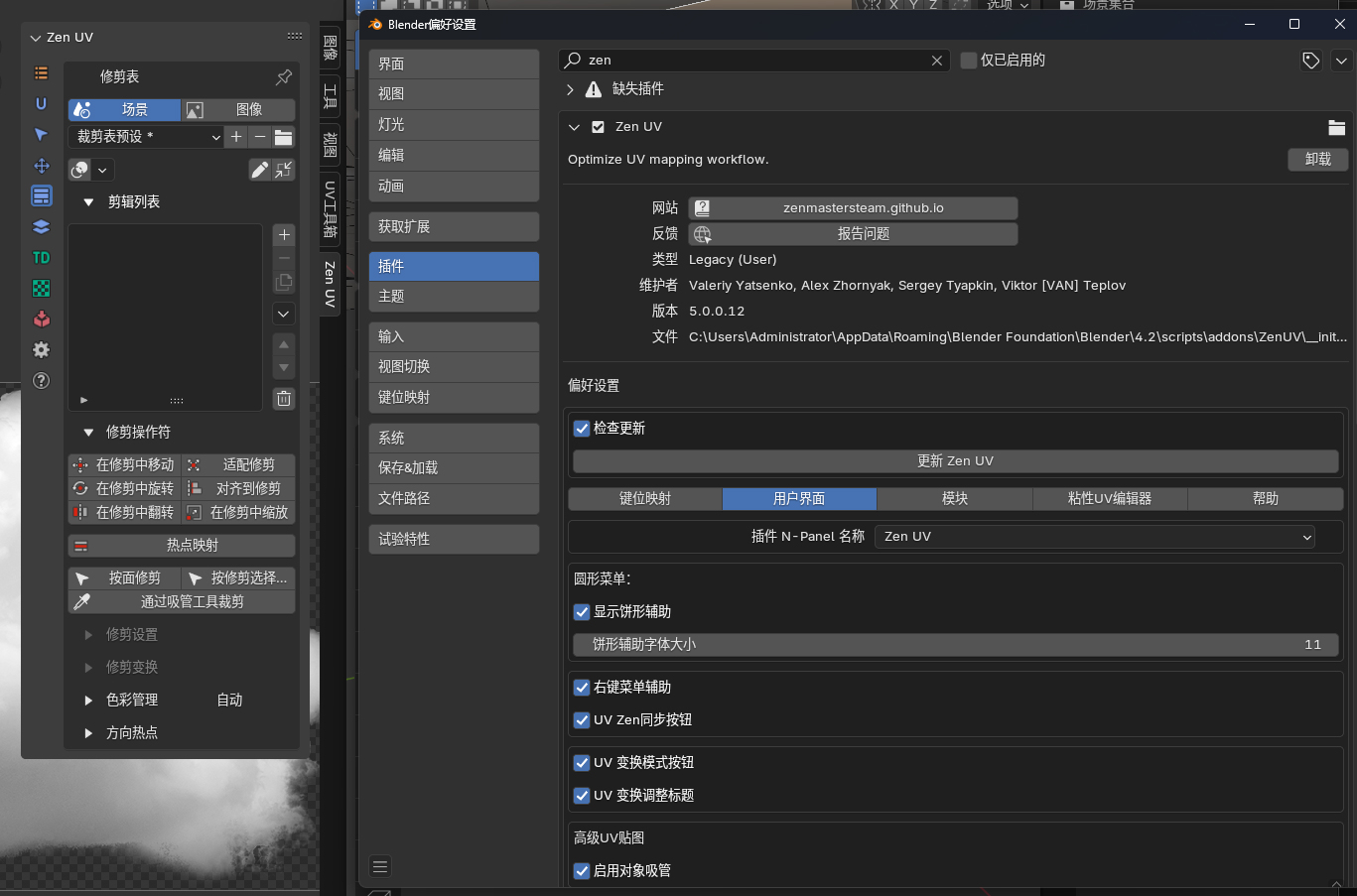Click the 按面修剪 button
This screenshot has height=896, width=1357.
[x=124, y=578]
